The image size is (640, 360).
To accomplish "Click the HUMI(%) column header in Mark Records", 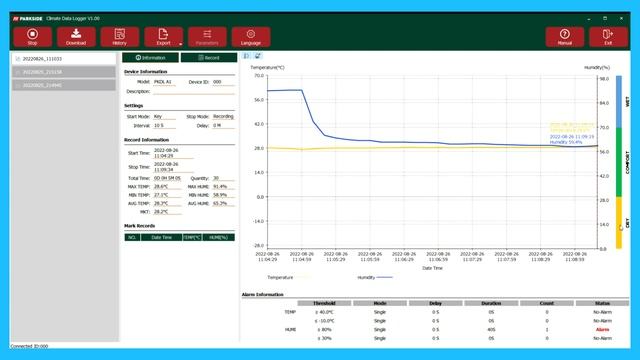I will 218,238.
